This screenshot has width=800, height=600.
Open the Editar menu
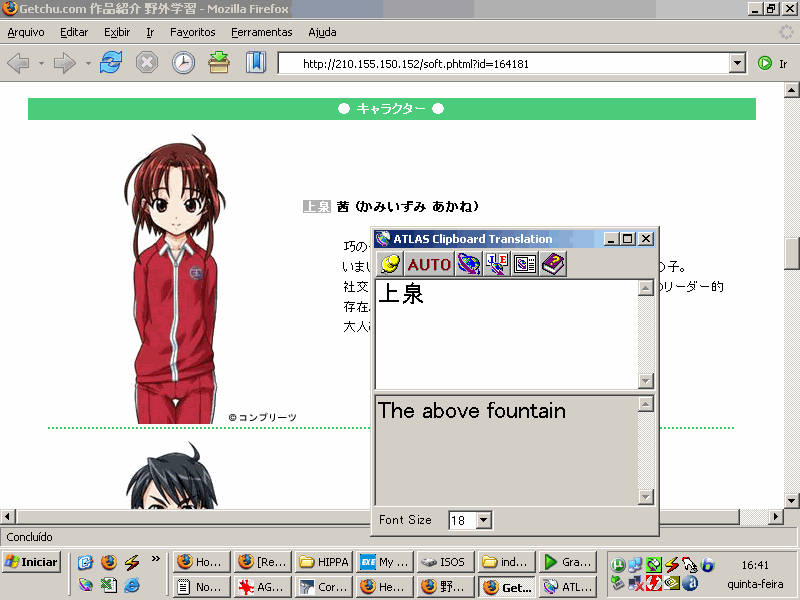click(74, 33)
